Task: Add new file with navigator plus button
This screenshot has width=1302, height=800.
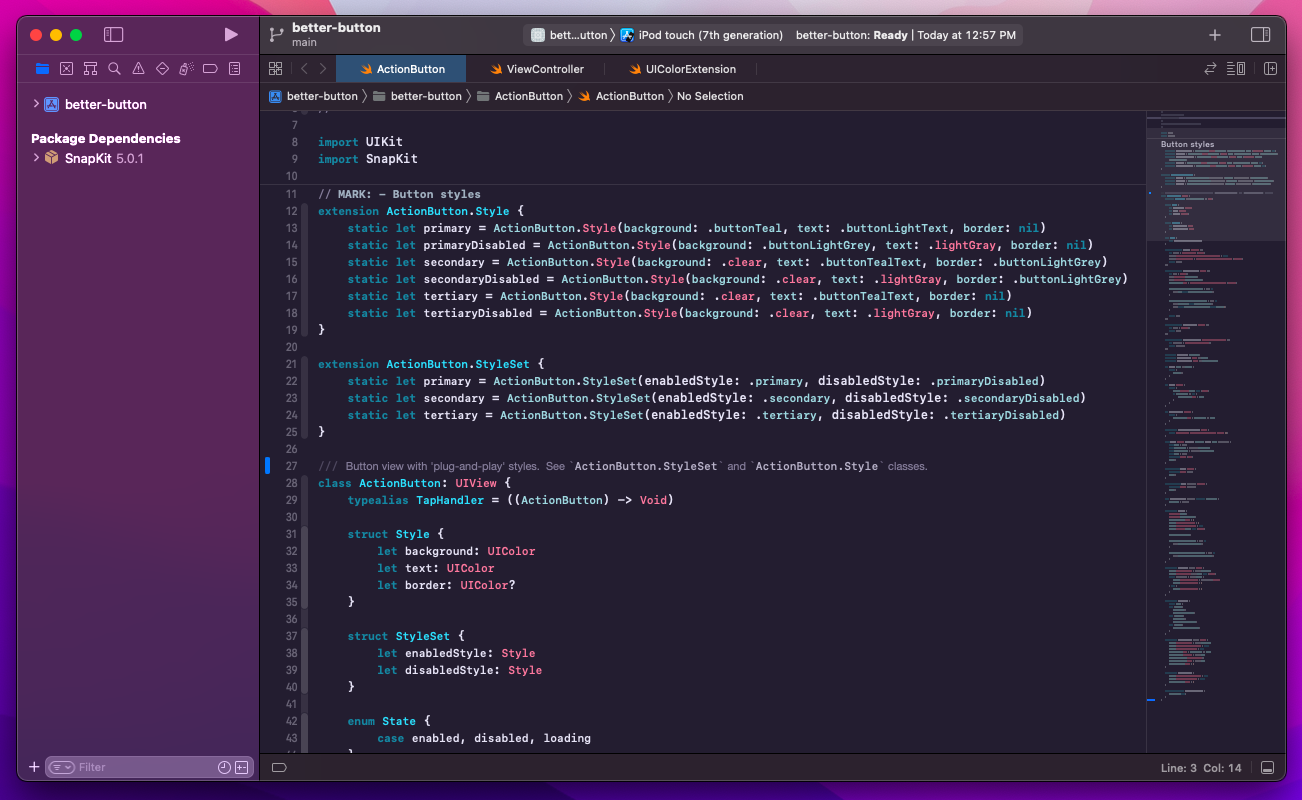Action: [x=34, y=767]
